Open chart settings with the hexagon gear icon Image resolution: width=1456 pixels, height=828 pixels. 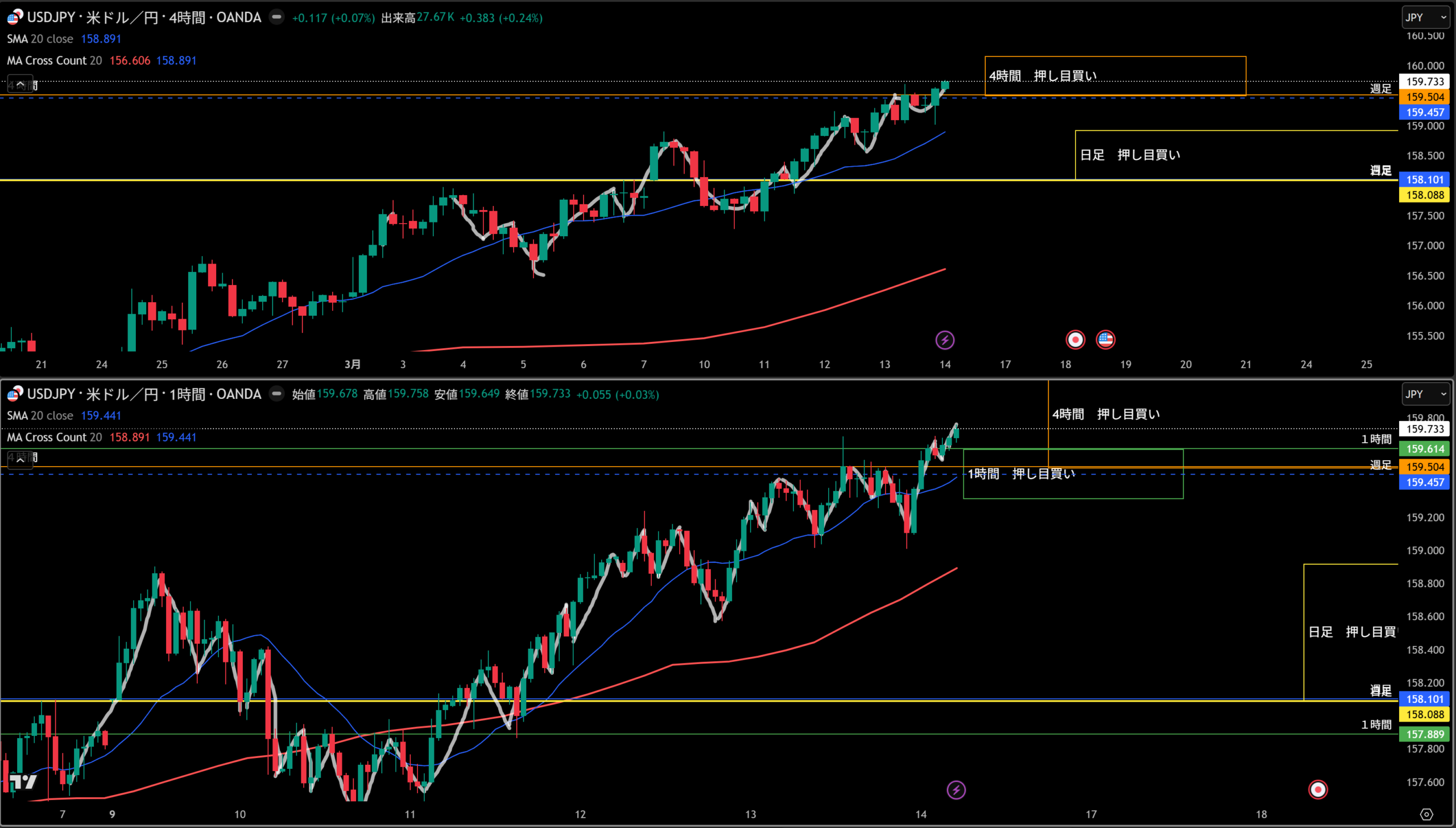[x=1426, y=814]
